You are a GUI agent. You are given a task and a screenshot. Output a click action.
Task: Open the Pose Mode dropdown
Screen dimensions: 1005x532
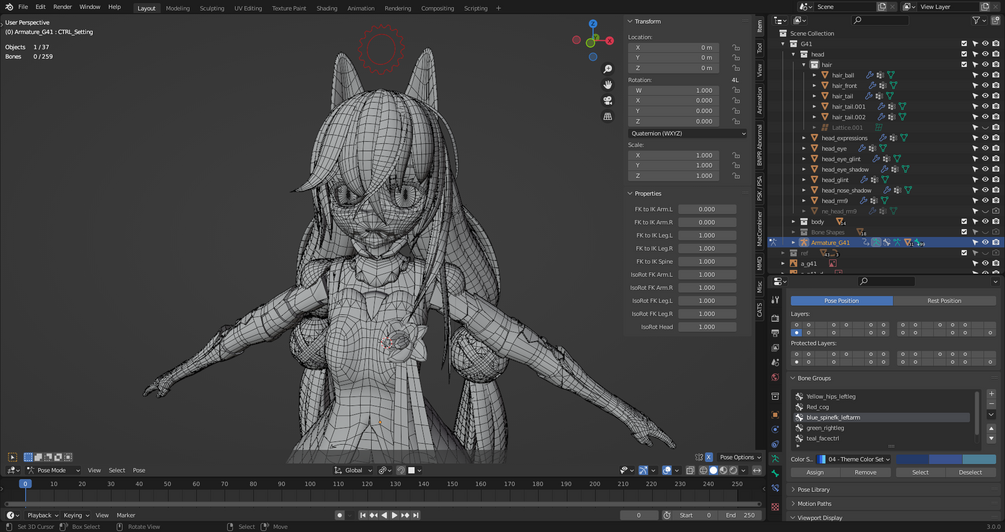click(x=53, y=470)
